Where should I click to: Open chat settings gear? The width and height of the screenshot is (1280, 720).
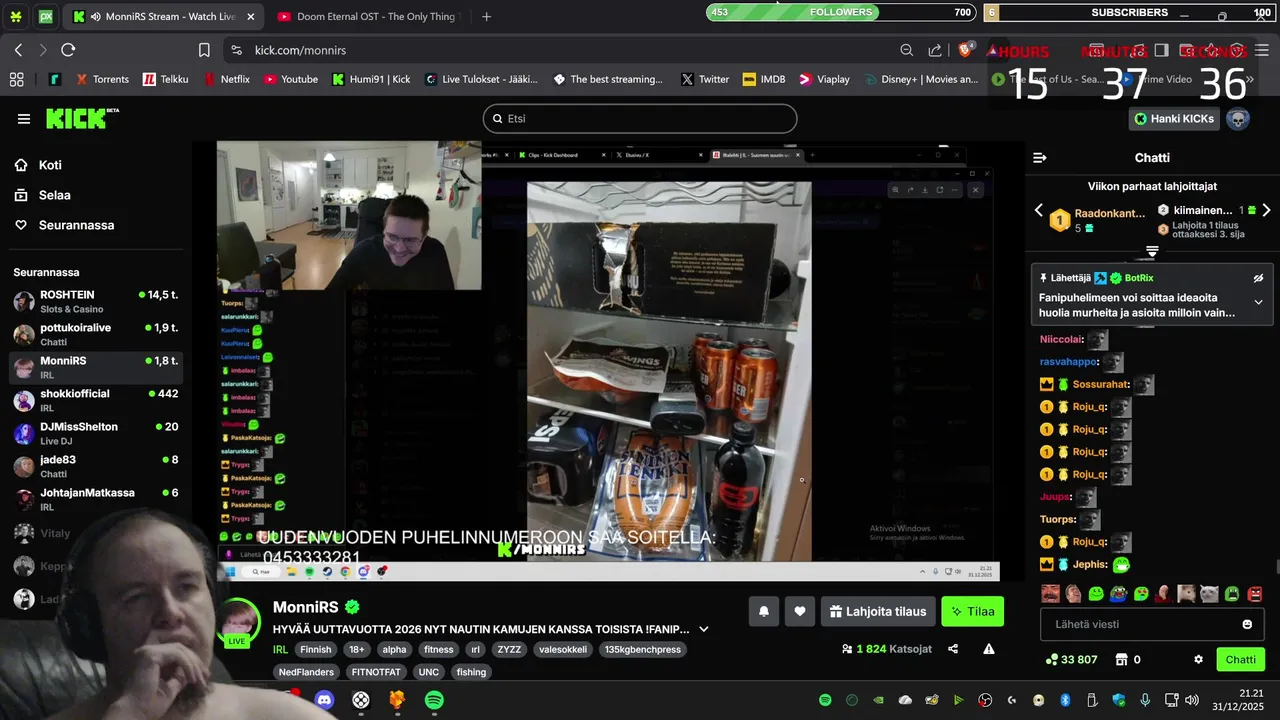(1198, 660)
